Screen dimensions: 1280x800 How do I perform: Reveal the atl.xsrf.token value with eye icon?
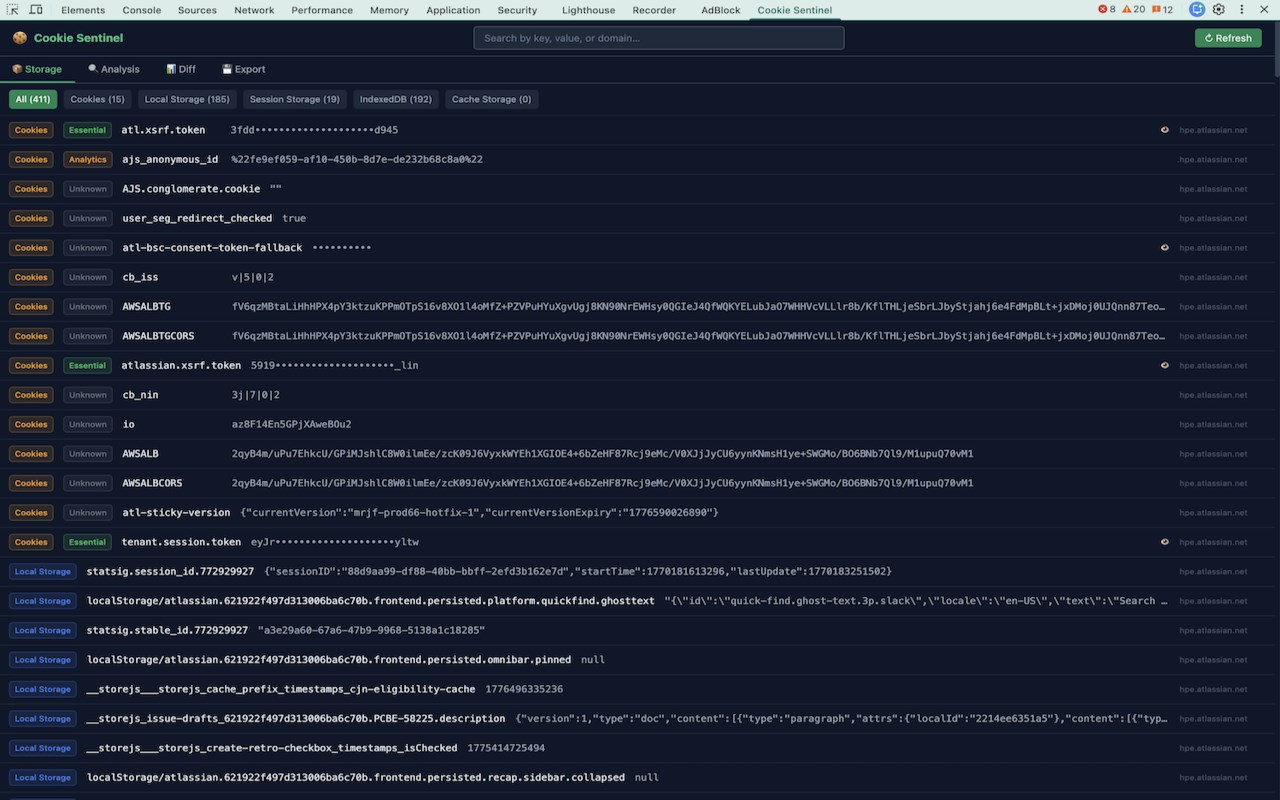click(x=1165, y=130)
